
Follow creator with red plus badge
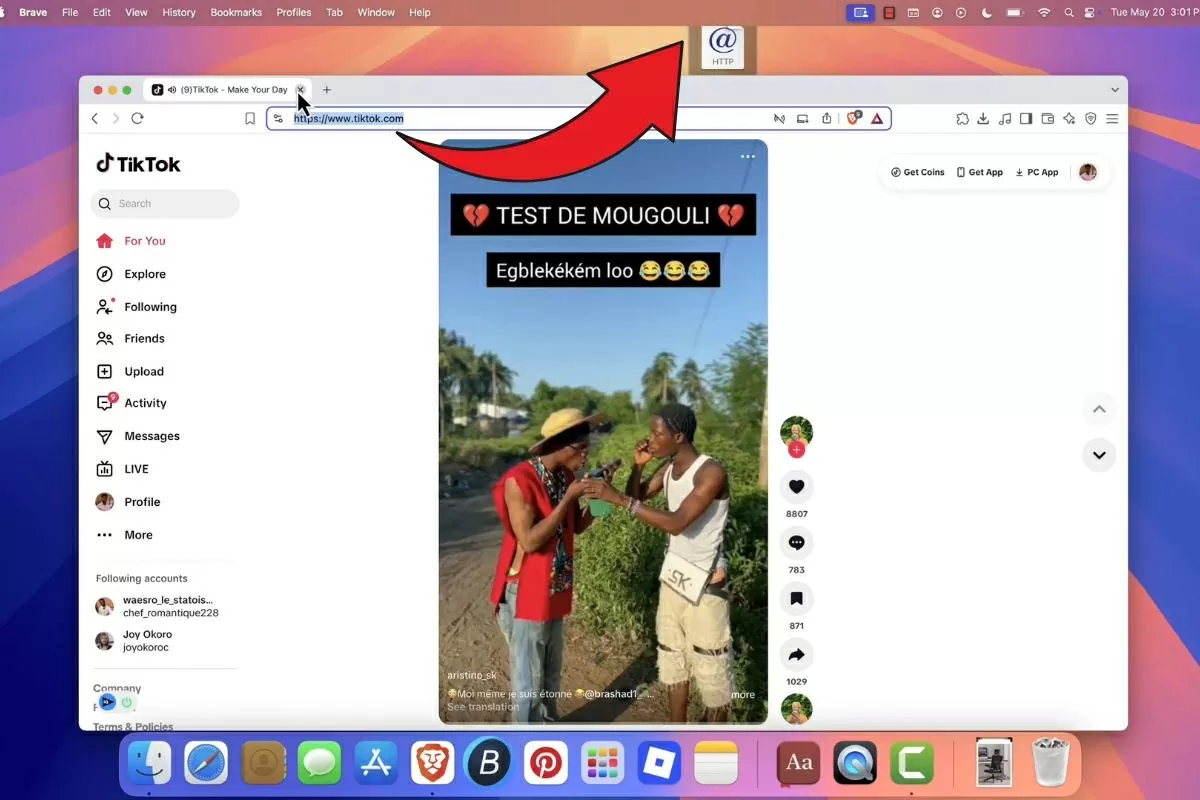796,450
